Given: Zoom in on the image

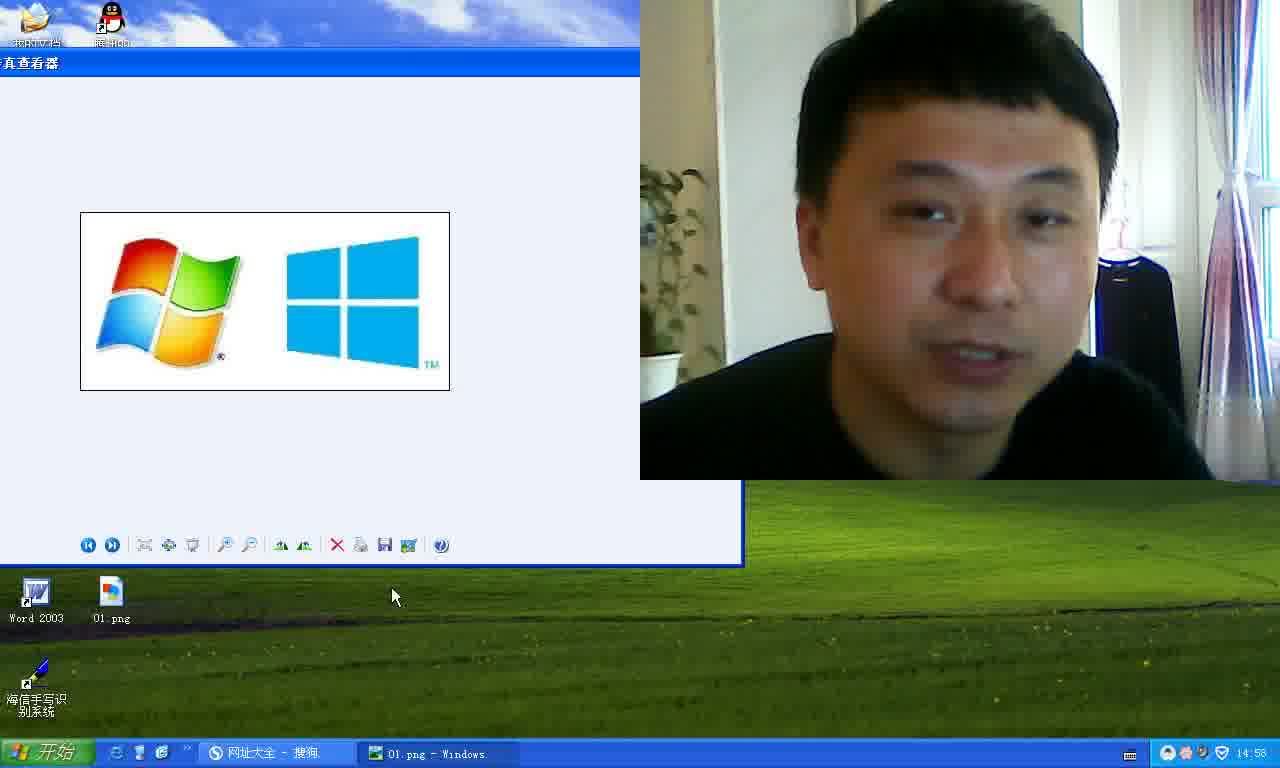Looking at the screenshot, I should pyautogui.click(x=227, y=545).
